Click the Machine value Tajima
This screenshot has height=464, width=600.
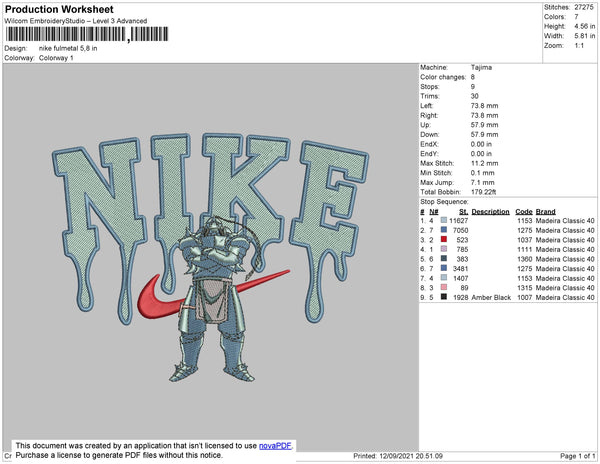[x=481, y=67]
